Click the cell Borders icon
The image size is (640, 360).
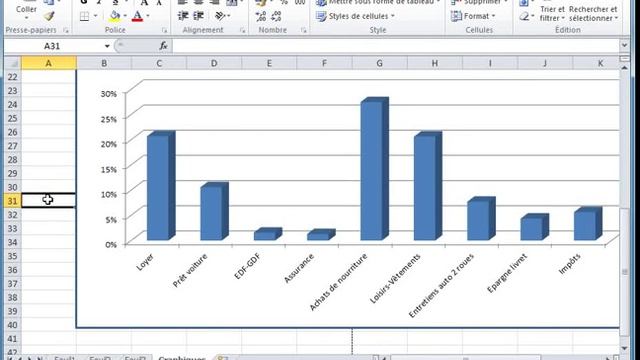tap(84, 16)
